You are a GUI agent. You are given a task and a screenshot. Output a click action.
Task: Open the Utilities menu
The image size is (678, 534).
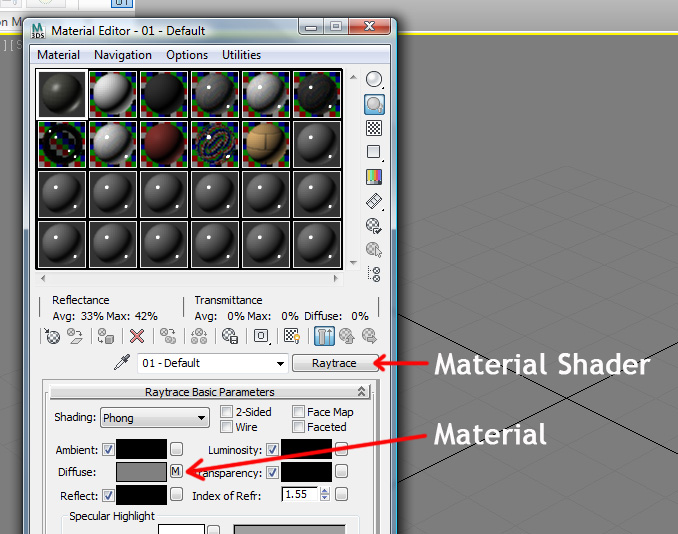click(x=241, y=55)
